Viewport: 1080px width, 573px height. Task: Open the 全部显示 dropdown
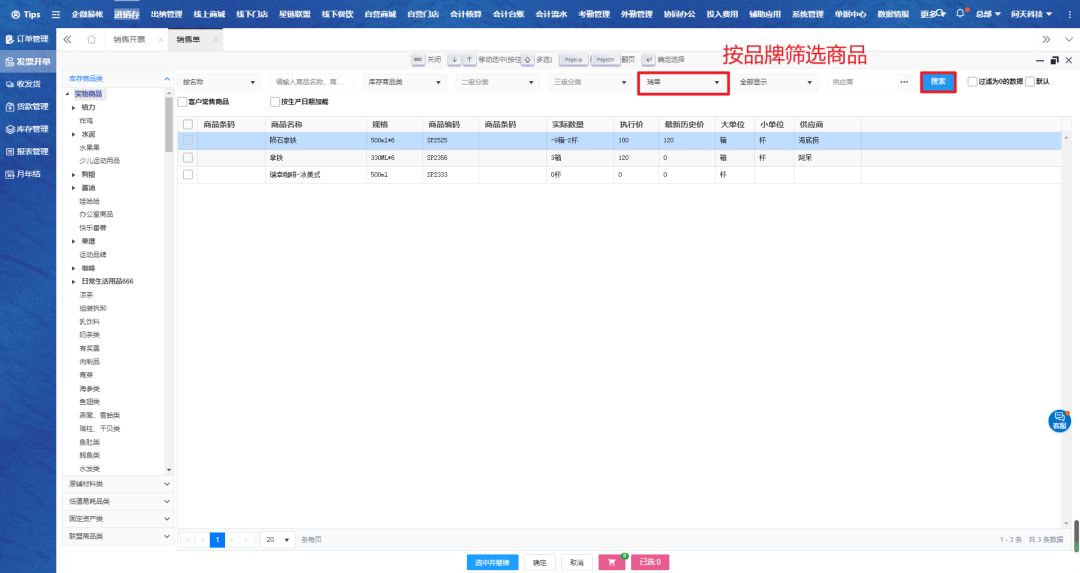coord(773,82)
